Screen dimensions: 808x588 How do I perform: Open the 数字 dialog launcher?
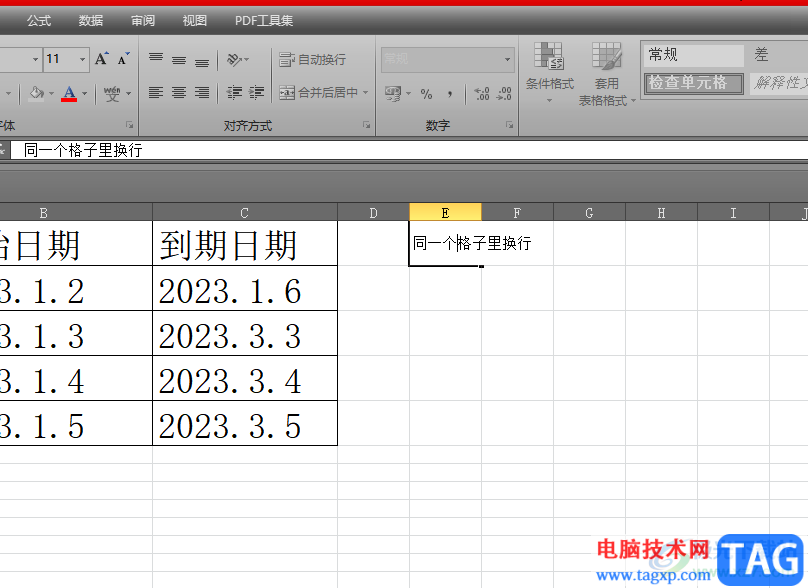point(509,125)
